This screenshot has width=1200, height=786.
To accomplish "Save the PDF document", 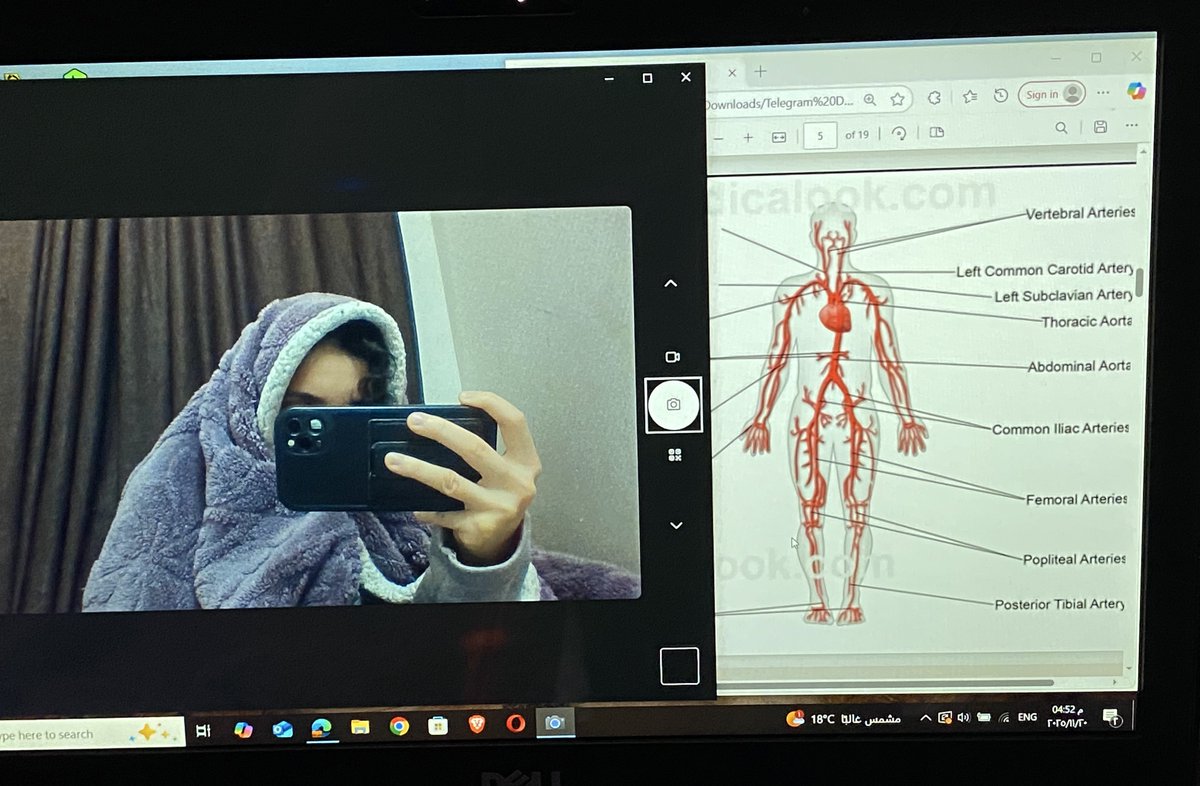I will [x=1100, y=127].
